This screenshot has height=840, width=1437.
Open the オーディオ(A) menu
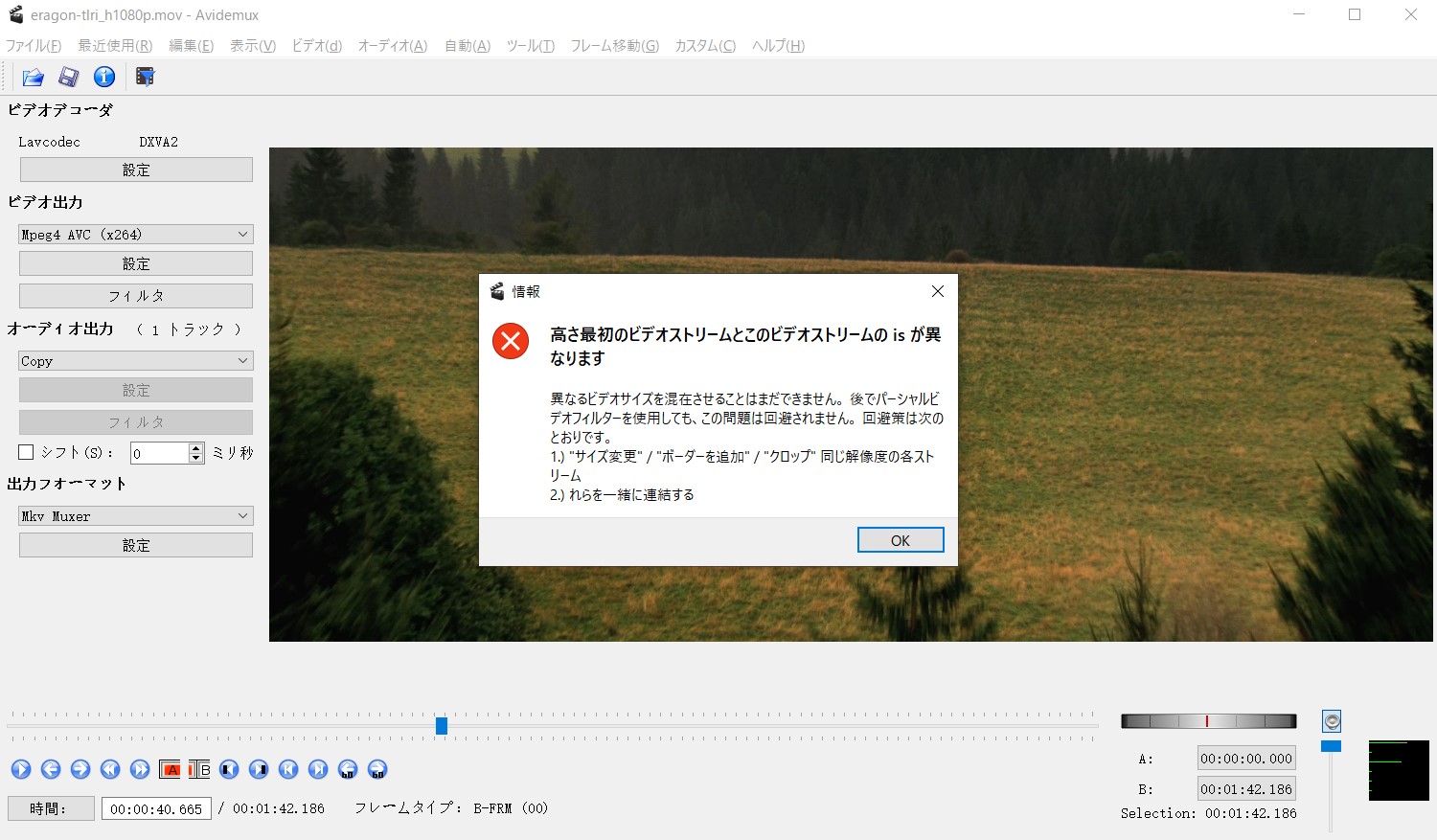coord(393,46)
